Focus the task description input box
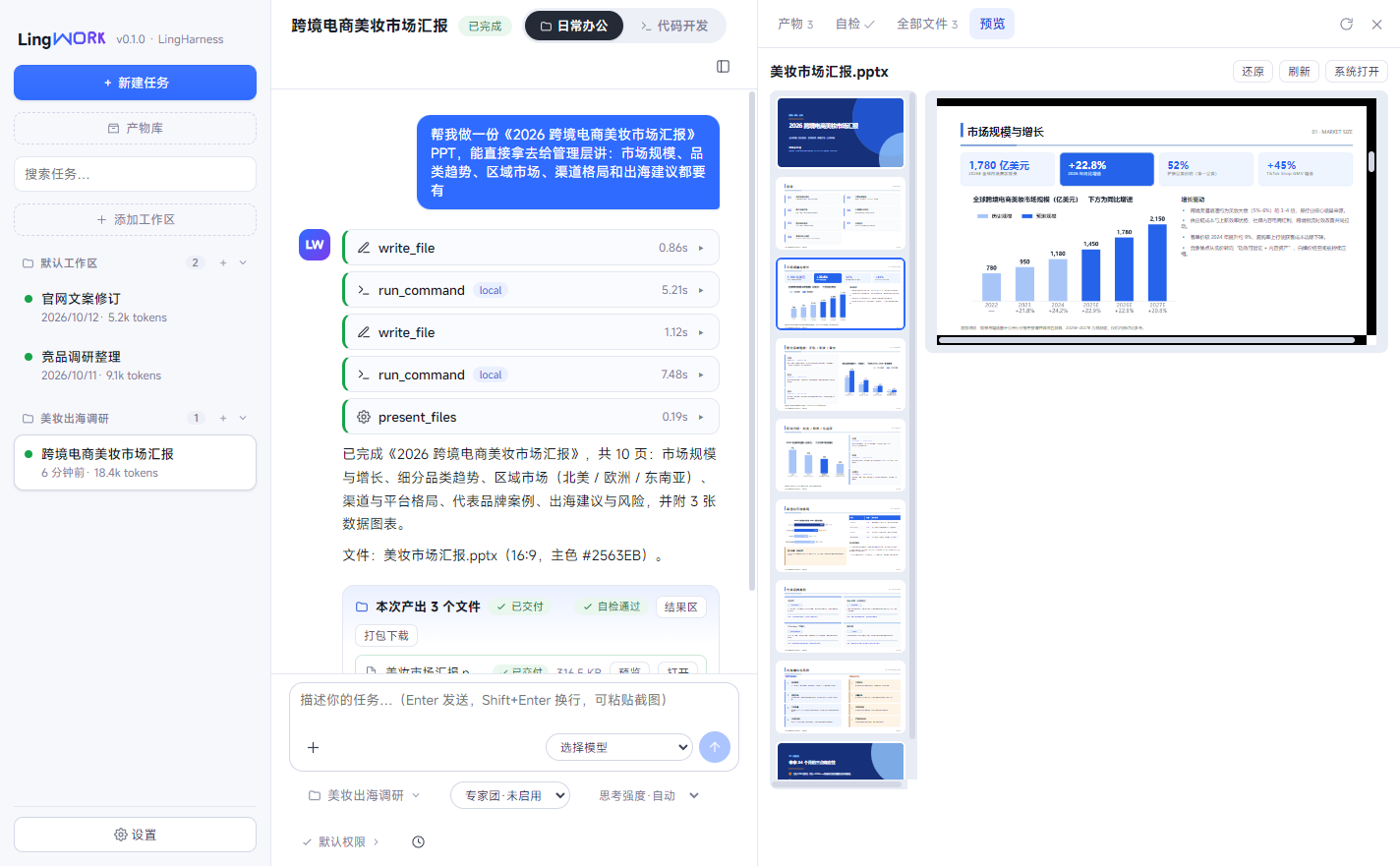The image size is (1400, 866). [x=514, y=700]
